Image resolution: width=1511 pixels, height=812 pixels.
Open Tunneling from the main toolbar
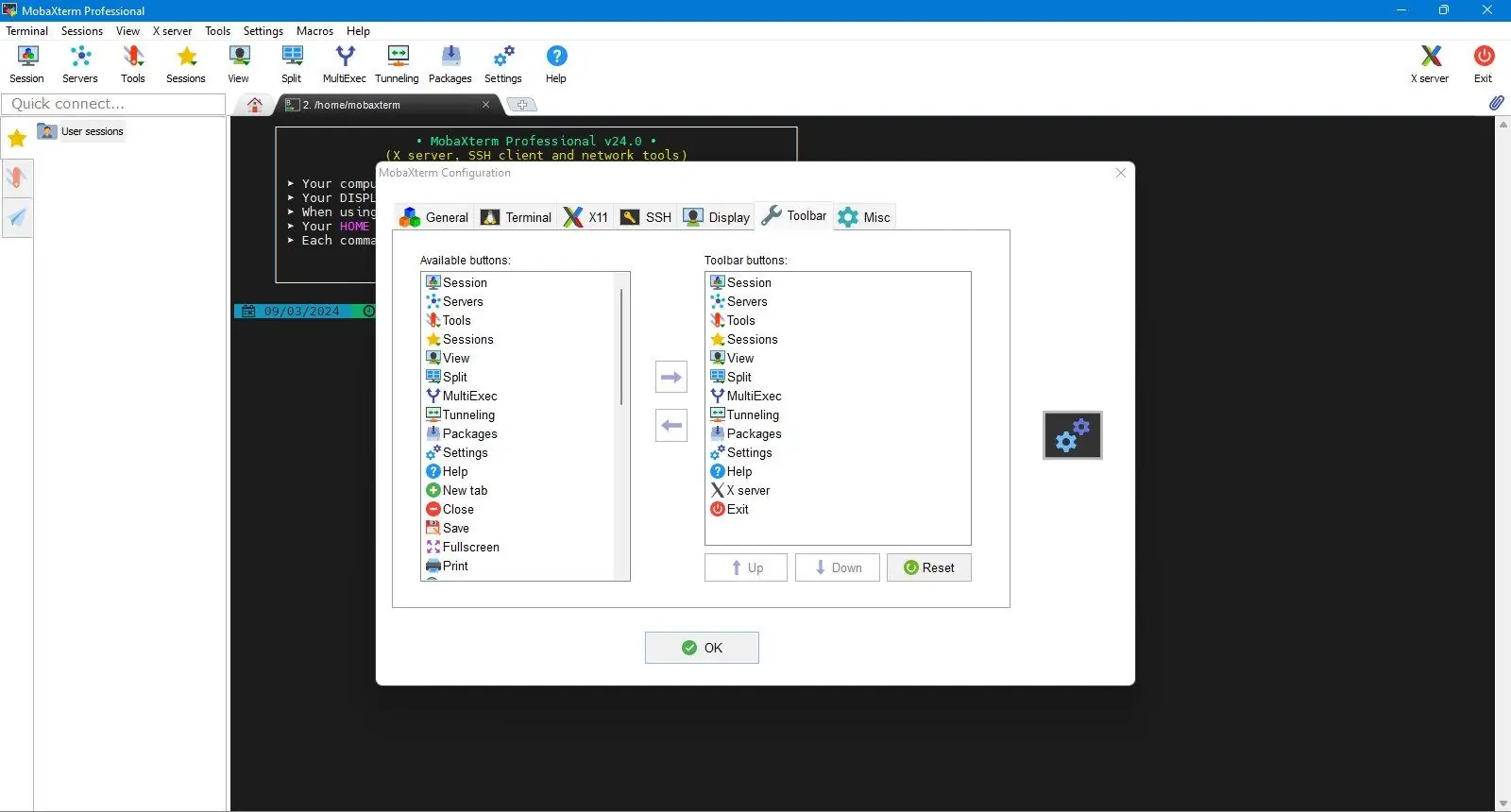click(398, 64)
